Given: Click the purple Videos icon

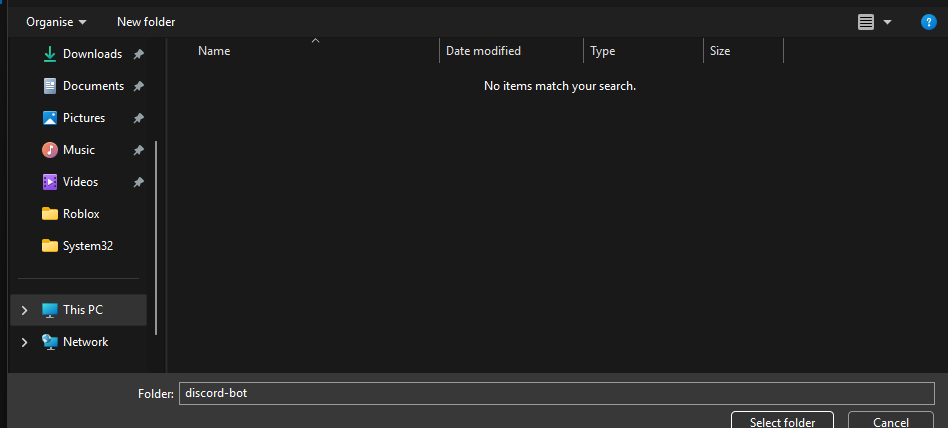Looking at the screenshot, I should point(50,182).
